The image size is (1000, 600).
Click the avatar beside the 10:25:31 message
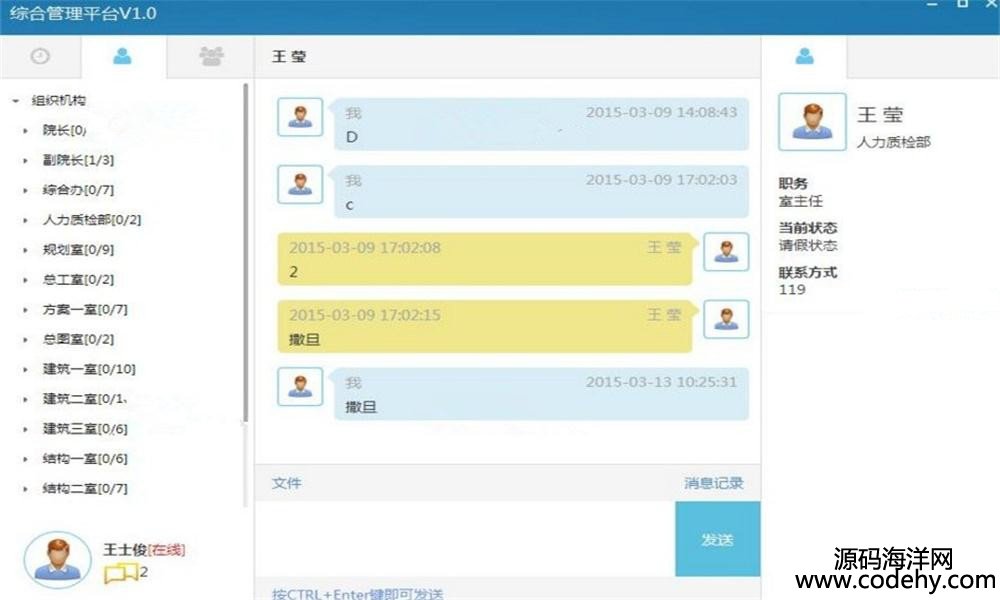point(300,386)
